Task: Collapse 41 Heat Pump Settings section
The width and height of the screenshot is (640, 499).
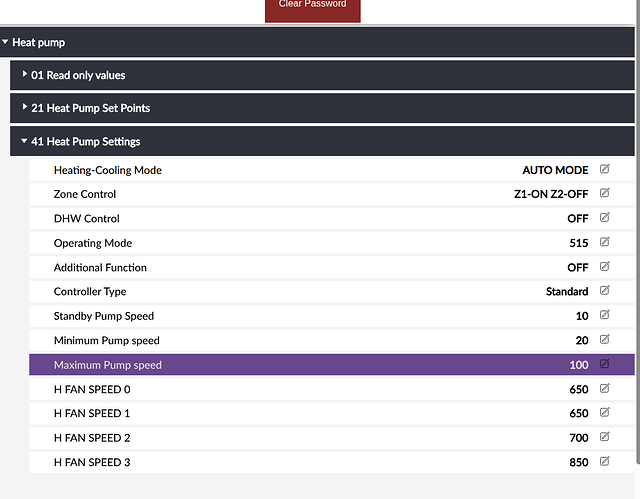Action: click(x=85, y=141)
